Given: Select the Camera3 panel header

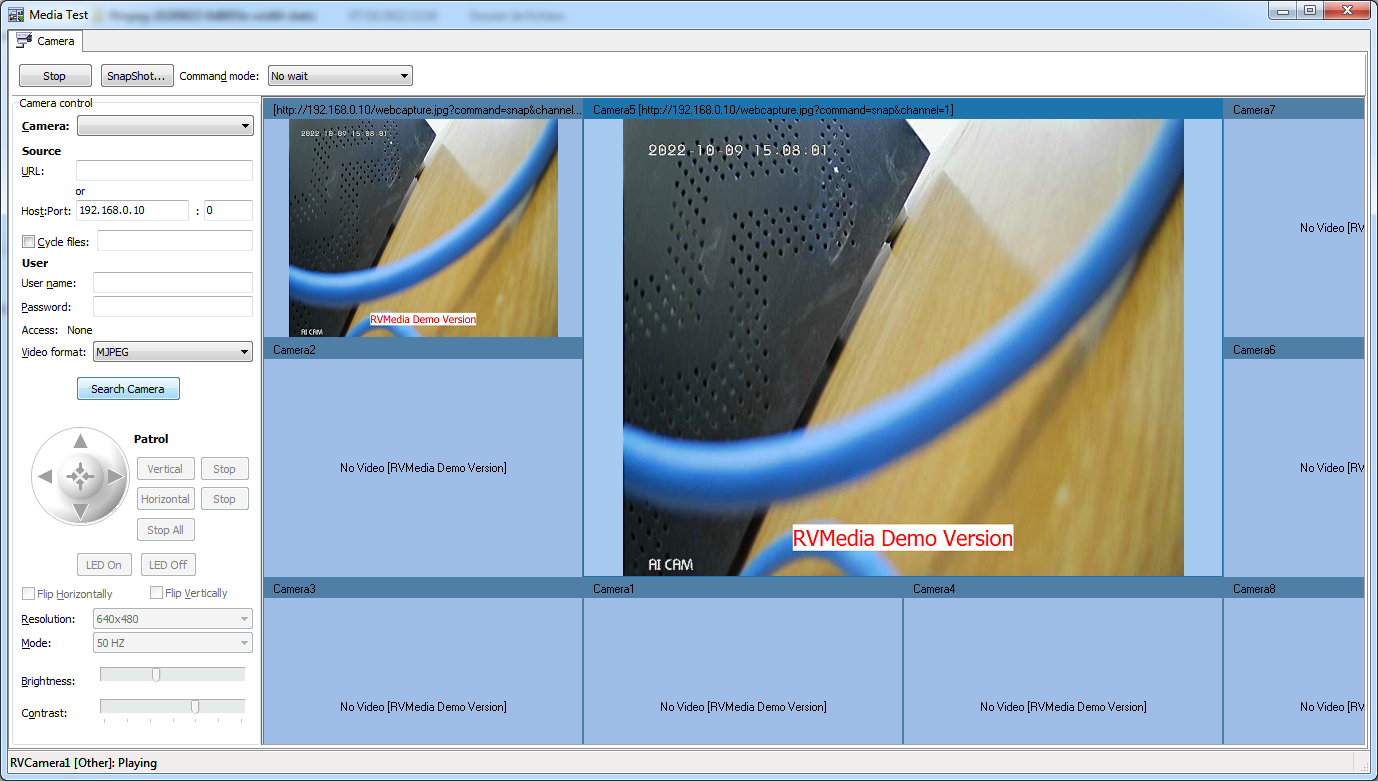Looking at the screenshot, I should (423, 588).
